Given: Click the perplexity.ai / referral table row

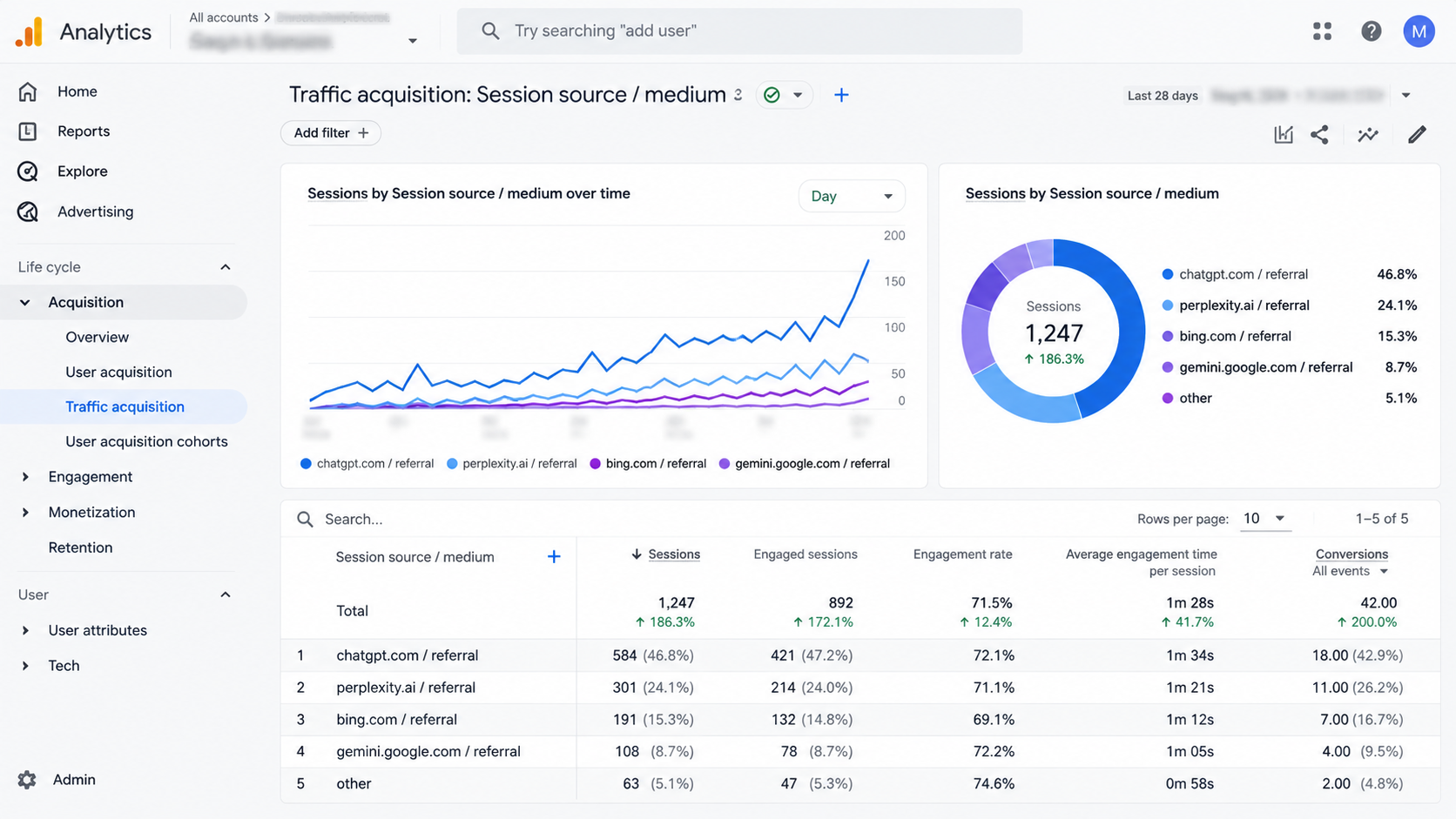Looking at the screenshot, I should [860, 688].
